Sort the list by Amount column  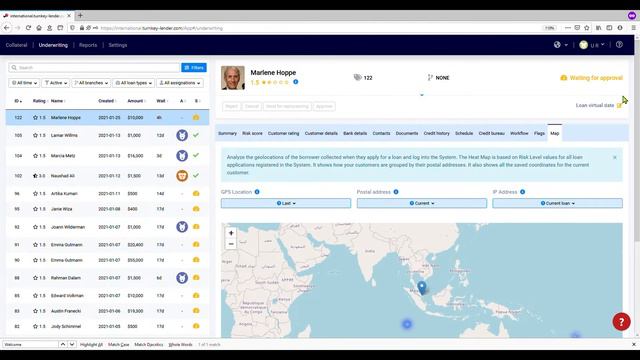[136, 101]
